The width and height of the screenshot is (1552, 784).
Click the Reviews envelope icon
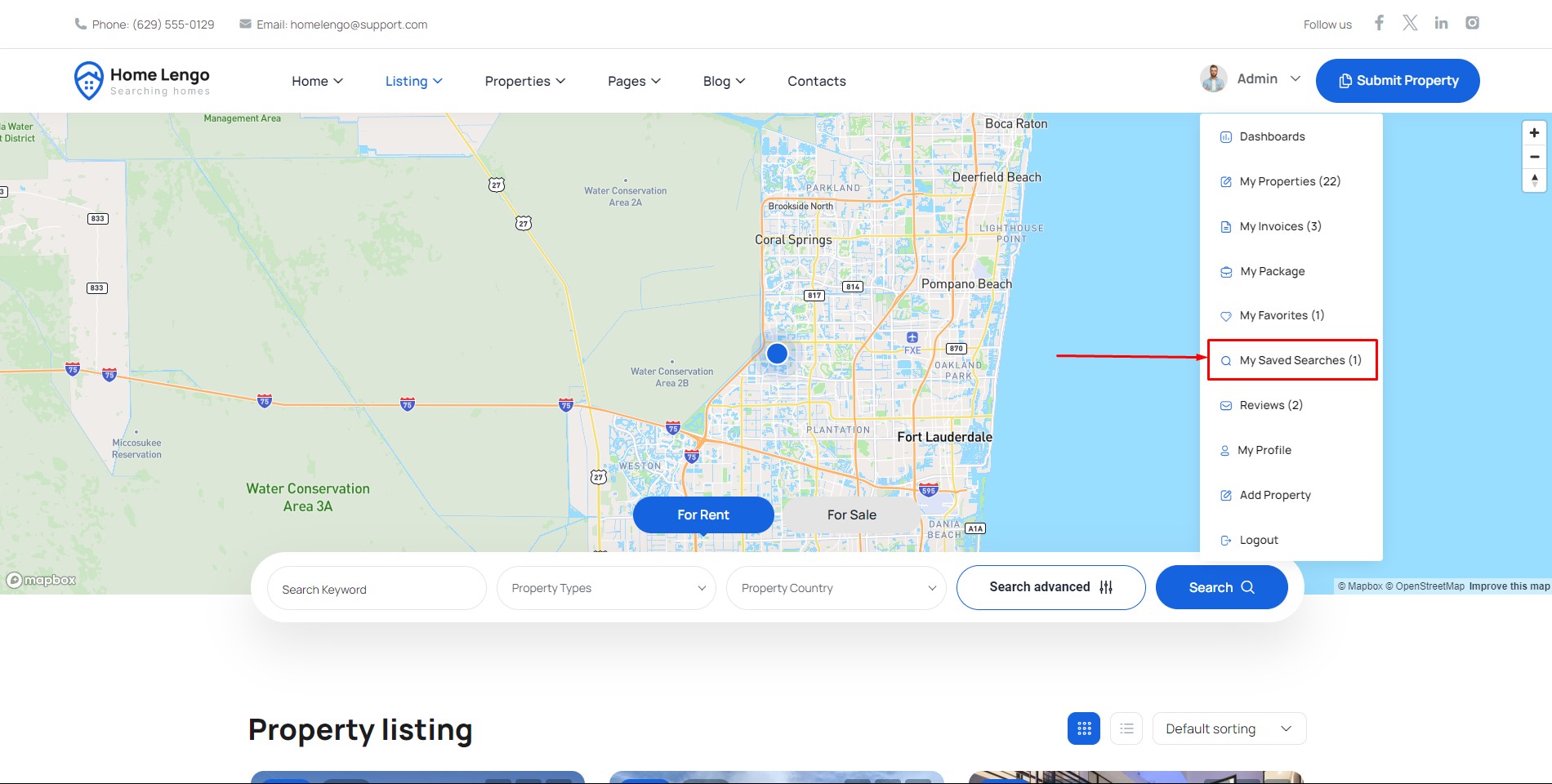click(1225, 406)
